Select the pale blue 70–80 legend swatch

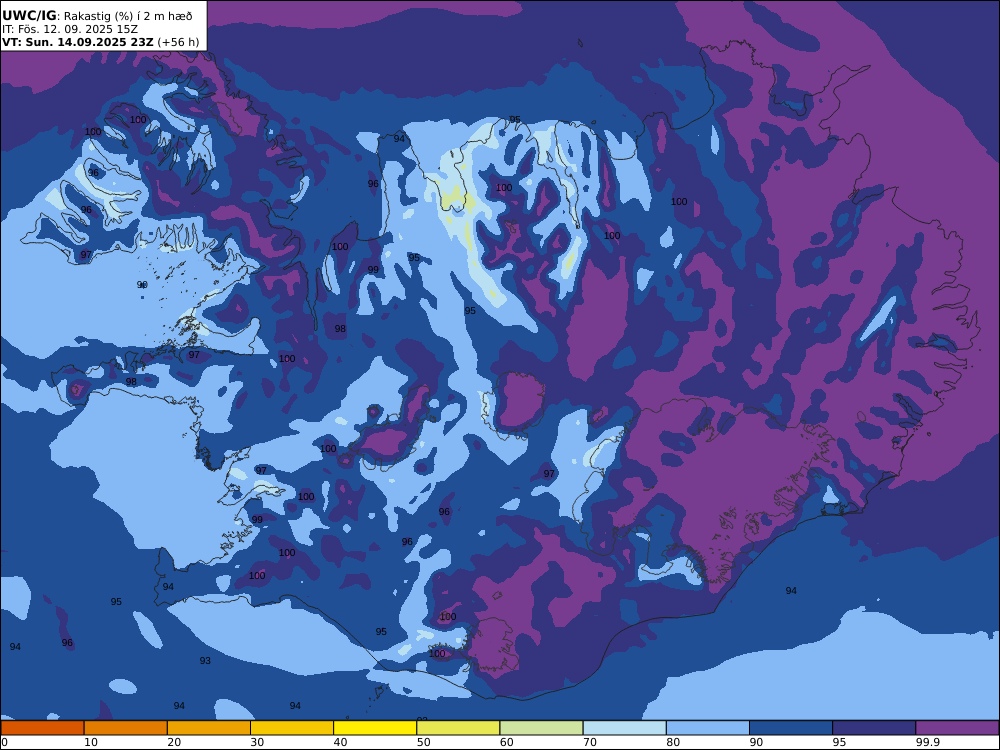click(625, 728)
